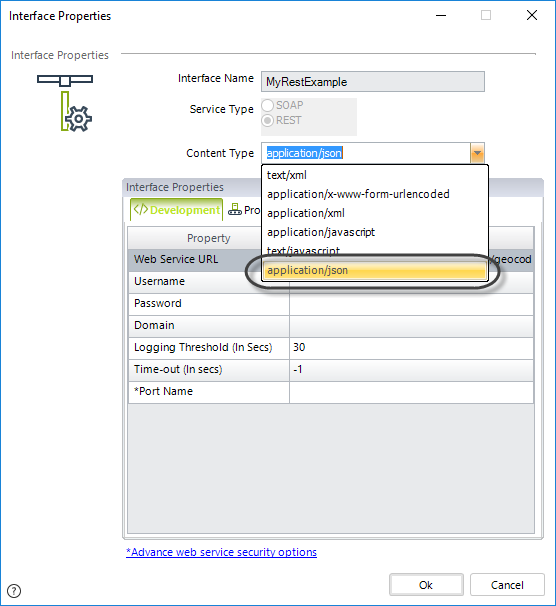Click the interface gear diagram icon
Screen dimensions: 556x606
65,102
